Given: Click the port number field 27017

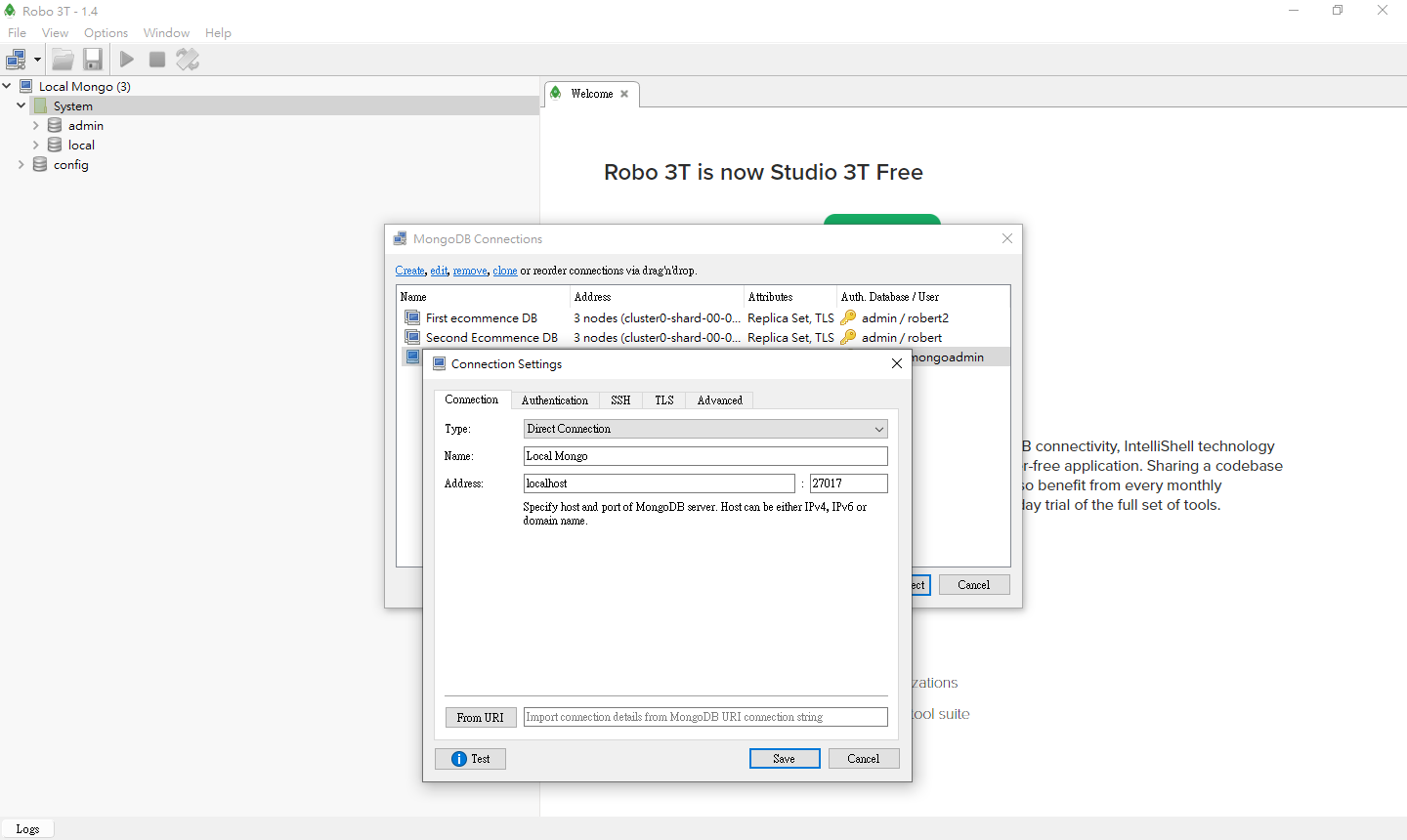Looking at the screenshot, I should coord(847,483).
